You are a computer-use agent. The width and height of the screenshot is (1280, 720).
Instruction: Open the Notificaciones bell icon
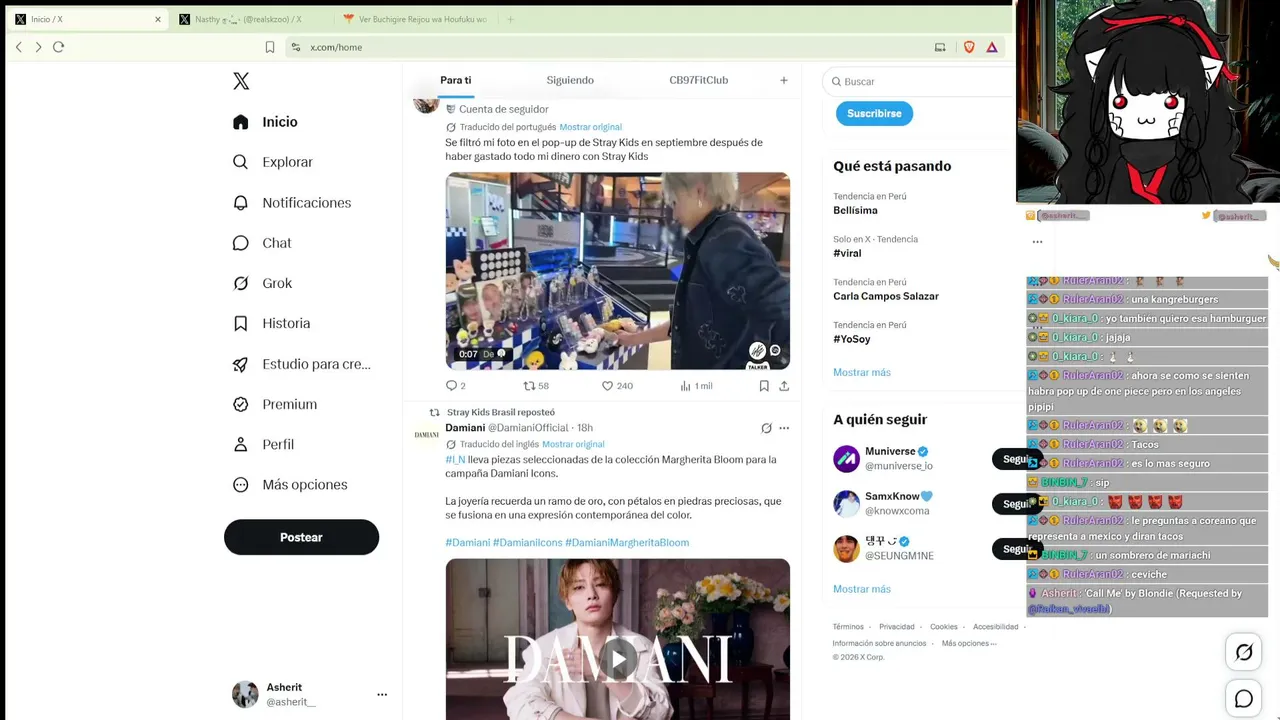pyautogui.click(x=240, y=203)
